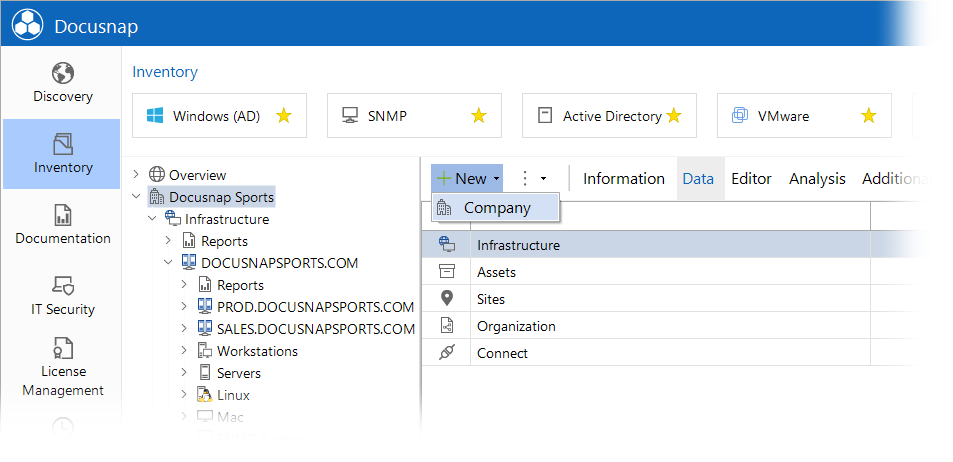953x462 pixels.
Task: Start the VMware inventory tile
Action: coord(805,116)
